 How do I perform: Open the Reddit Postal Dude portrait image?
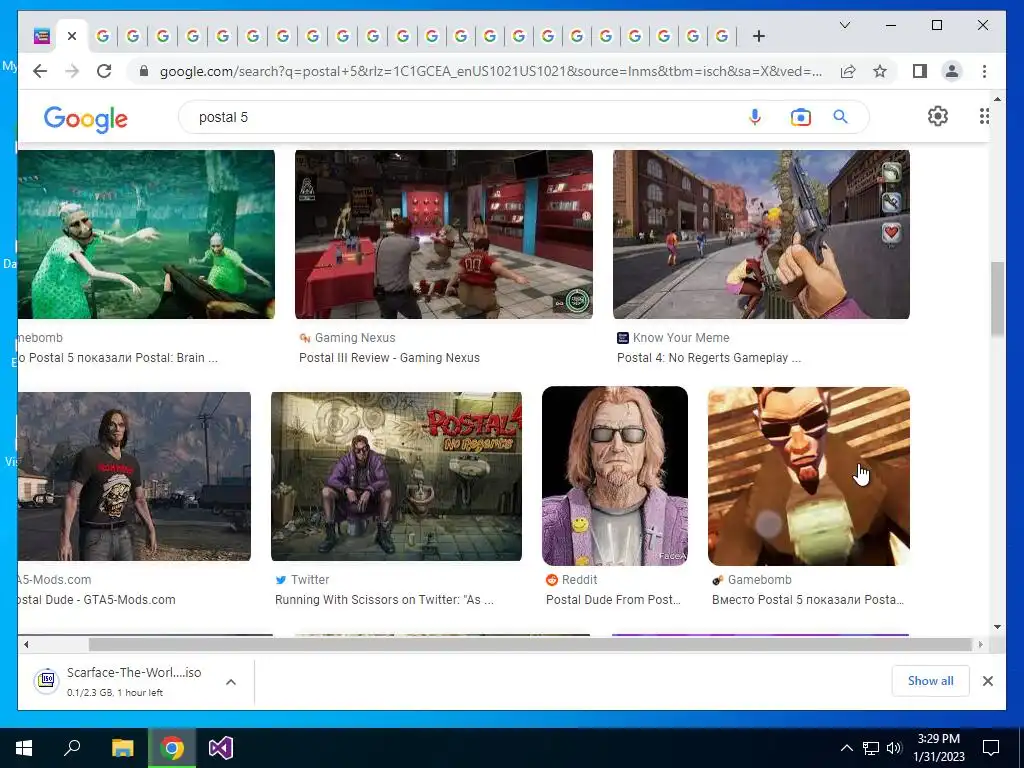615,476
